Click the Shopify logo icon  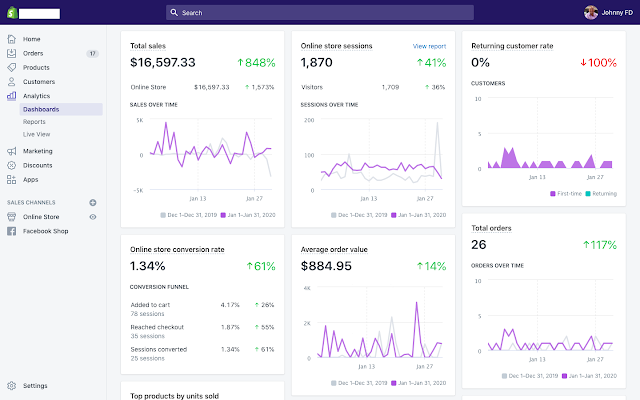(x=12, y=13)
